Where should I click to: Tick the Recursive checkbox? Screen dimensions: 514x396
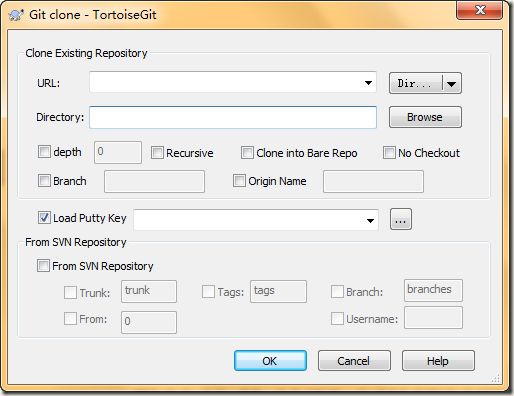tap(157, 153)
